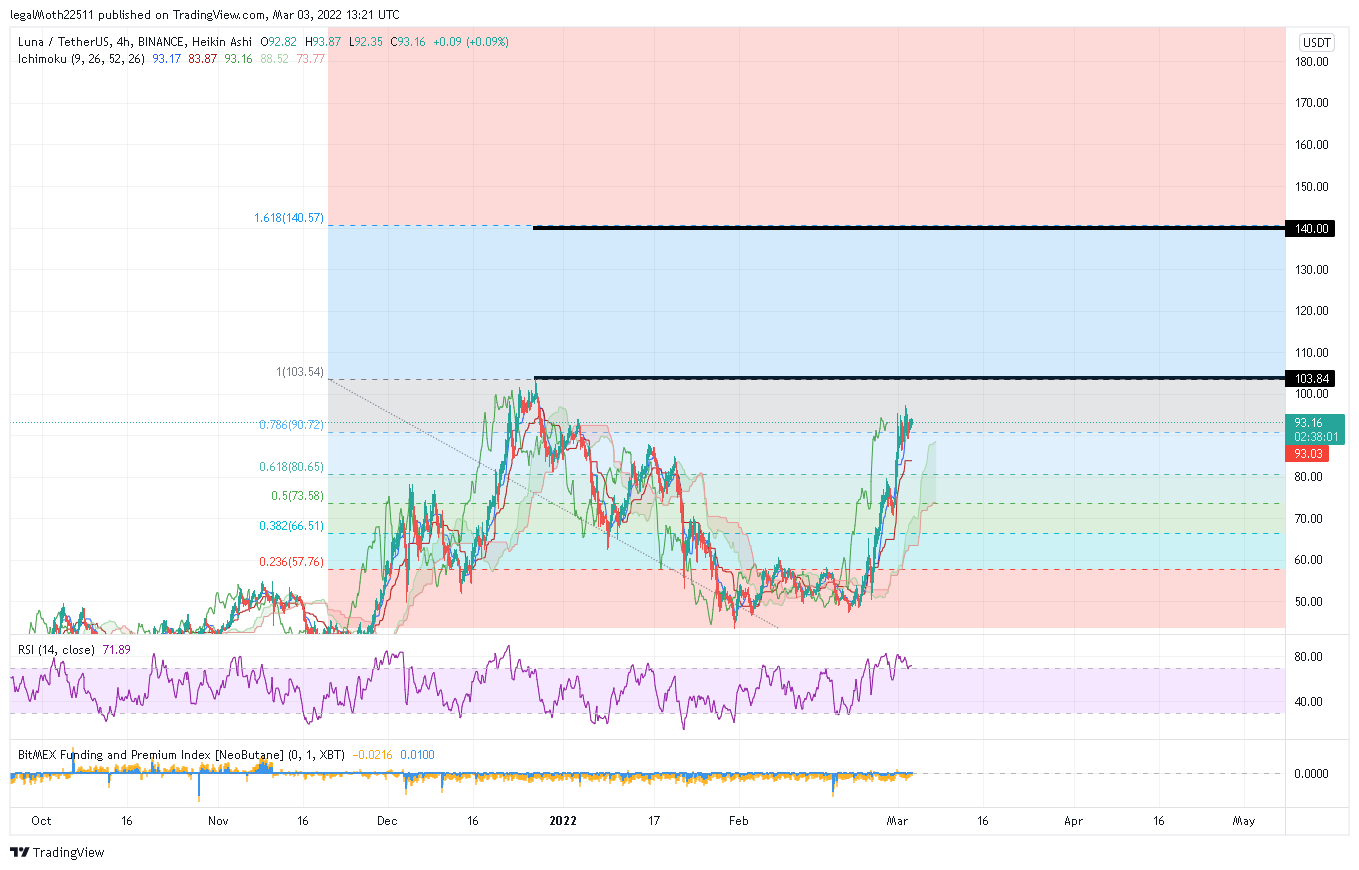Viewport: 1359px width, 870px height.
Task: Select the 0.236(57.76) Fibonacci level label
Action: point(291,562)
